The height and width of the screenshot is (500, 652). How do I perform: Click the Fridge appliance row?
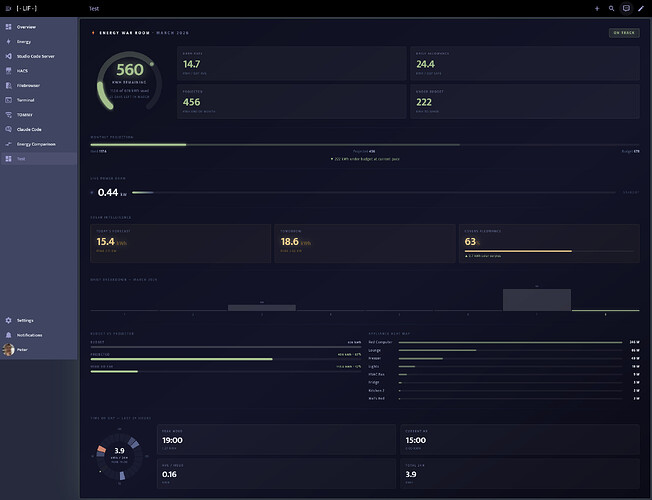pos(504,382)
